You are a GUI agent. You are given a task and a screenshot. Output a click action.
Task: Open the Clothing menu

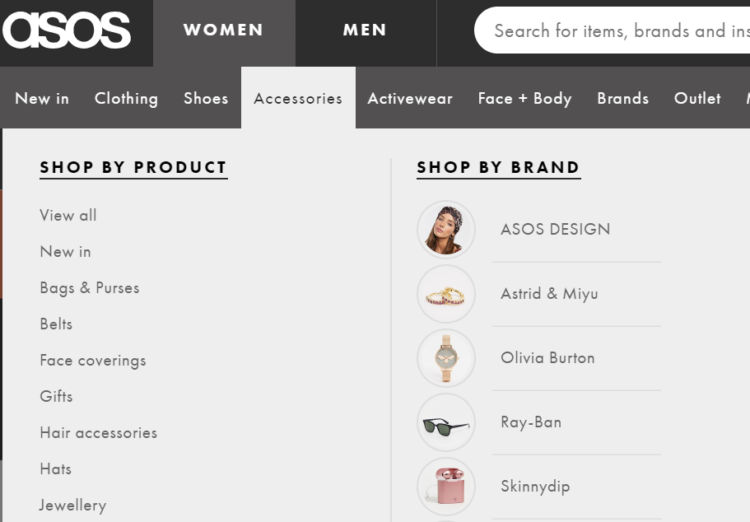coord(126,98)
